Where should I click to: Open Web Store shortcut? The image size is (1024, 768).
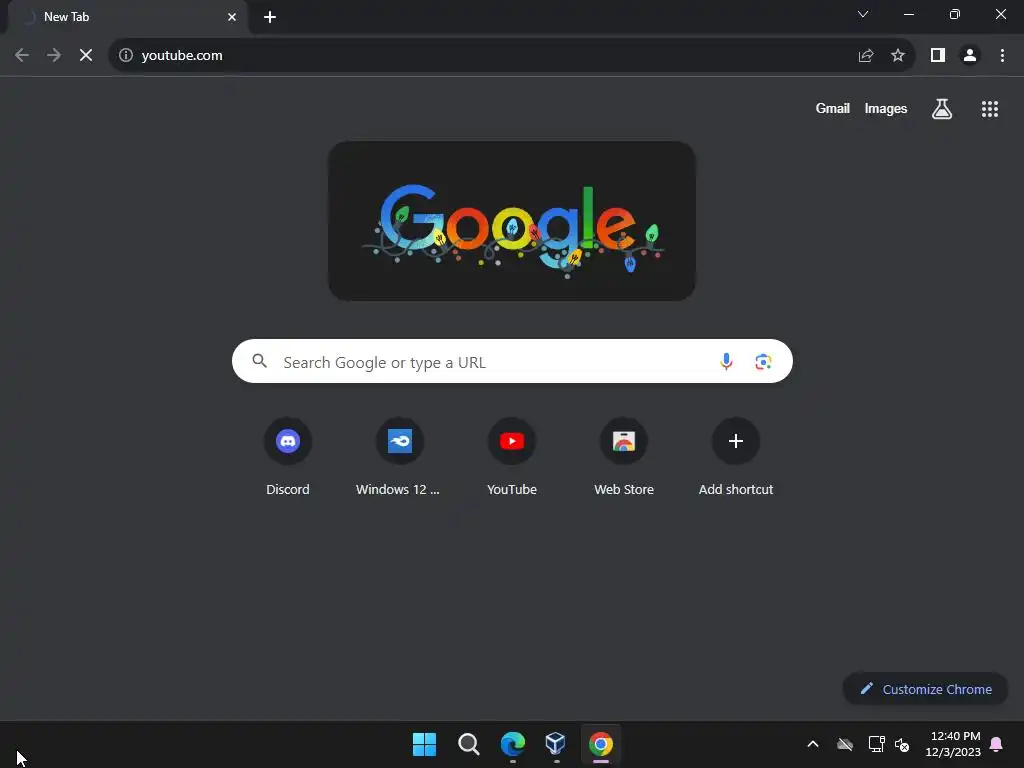(624, 457)
